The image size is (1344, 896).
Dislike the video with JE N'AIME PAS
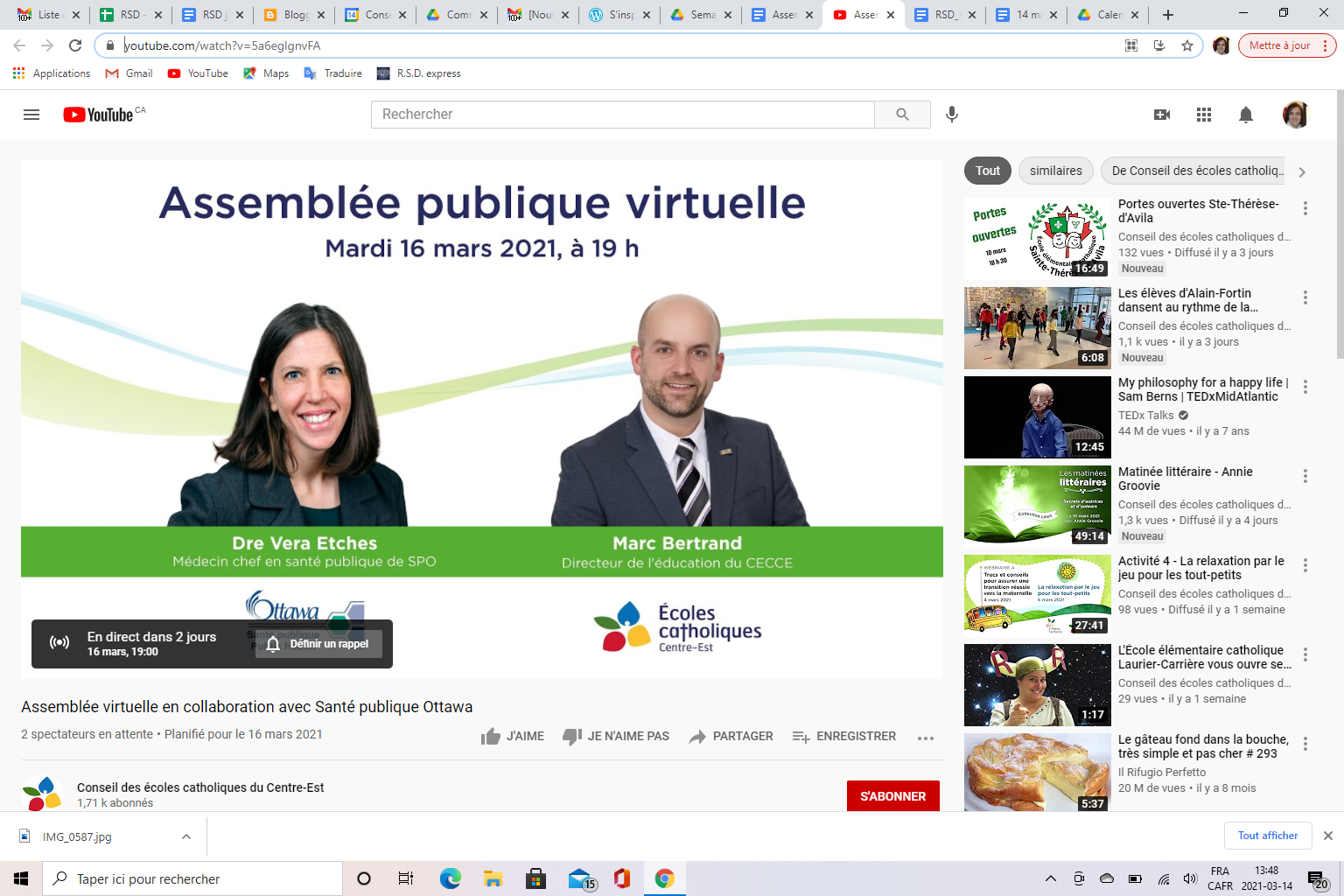[616, 737]
